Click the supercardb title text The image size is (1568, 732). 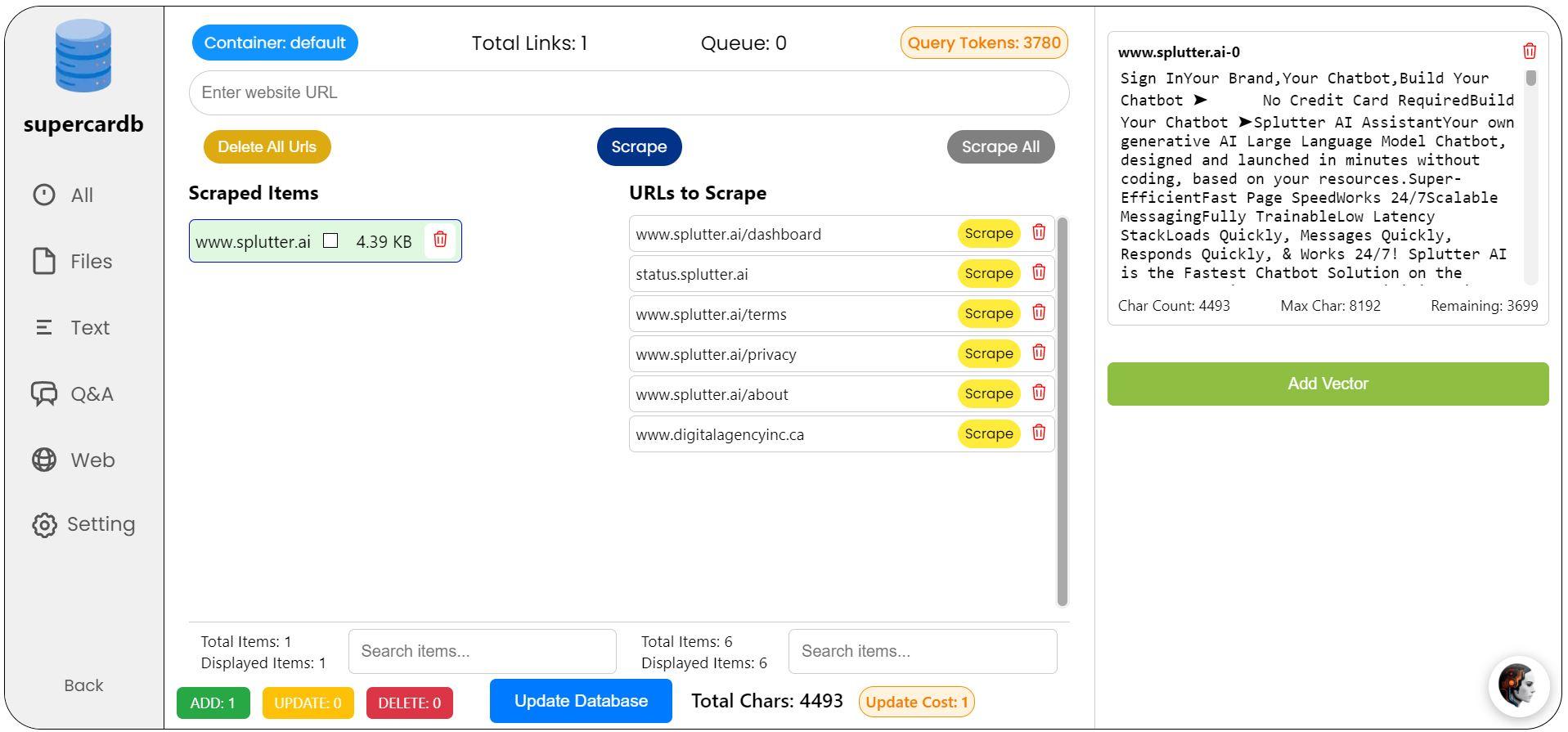83,124
